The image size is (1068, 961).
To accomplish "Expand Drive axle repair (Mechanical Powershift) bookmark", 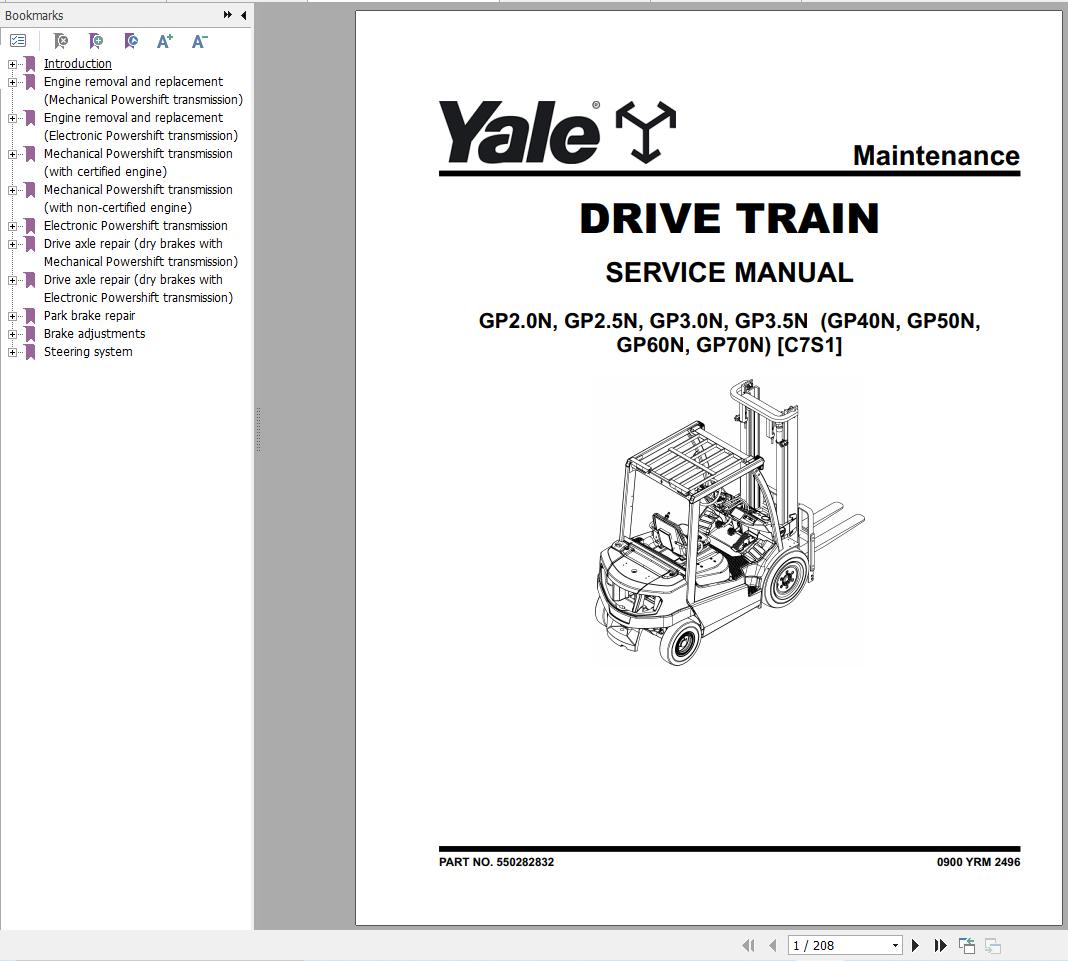I will 12,245.
